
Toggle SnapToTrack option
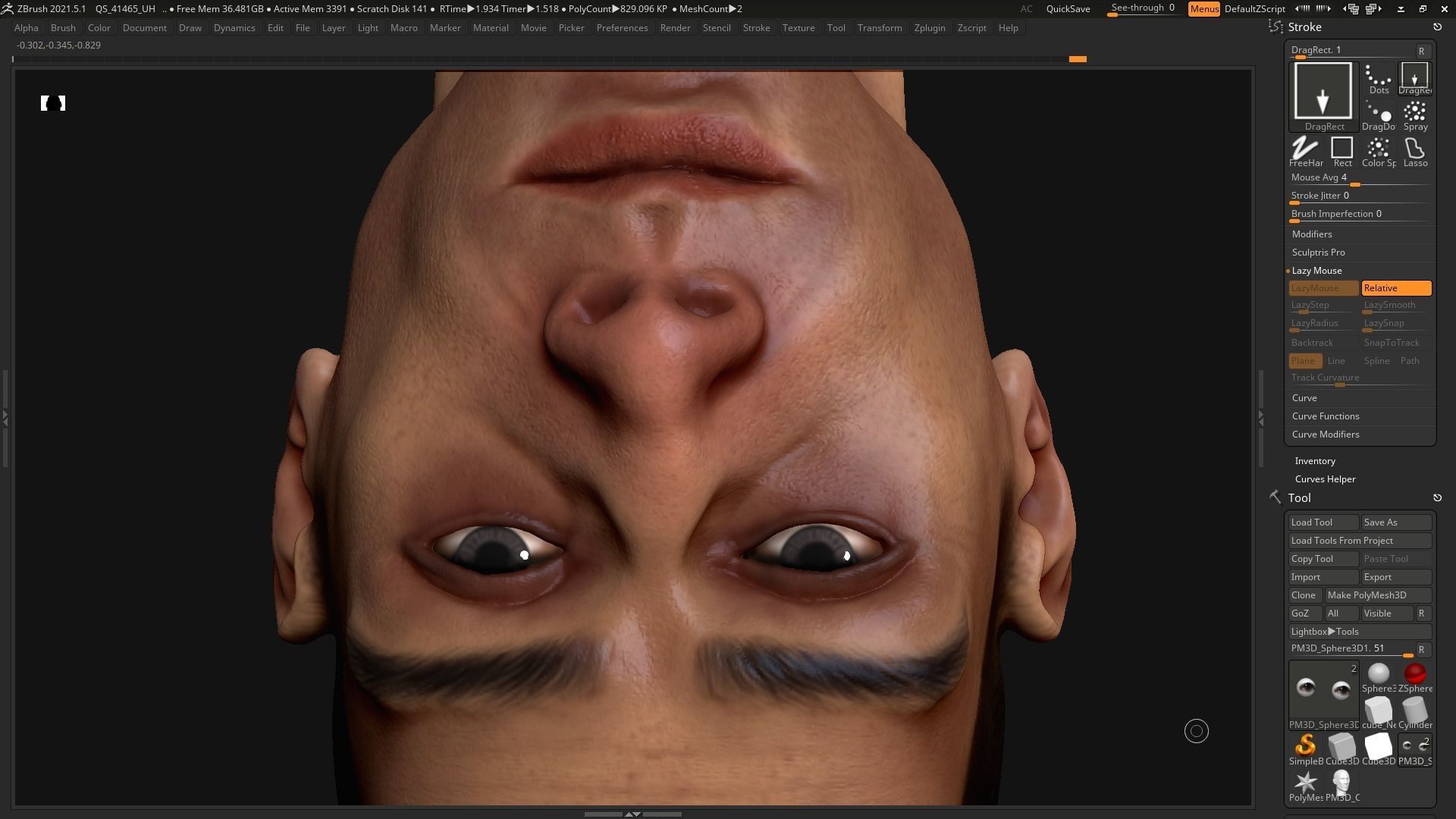pos(1396,343)
